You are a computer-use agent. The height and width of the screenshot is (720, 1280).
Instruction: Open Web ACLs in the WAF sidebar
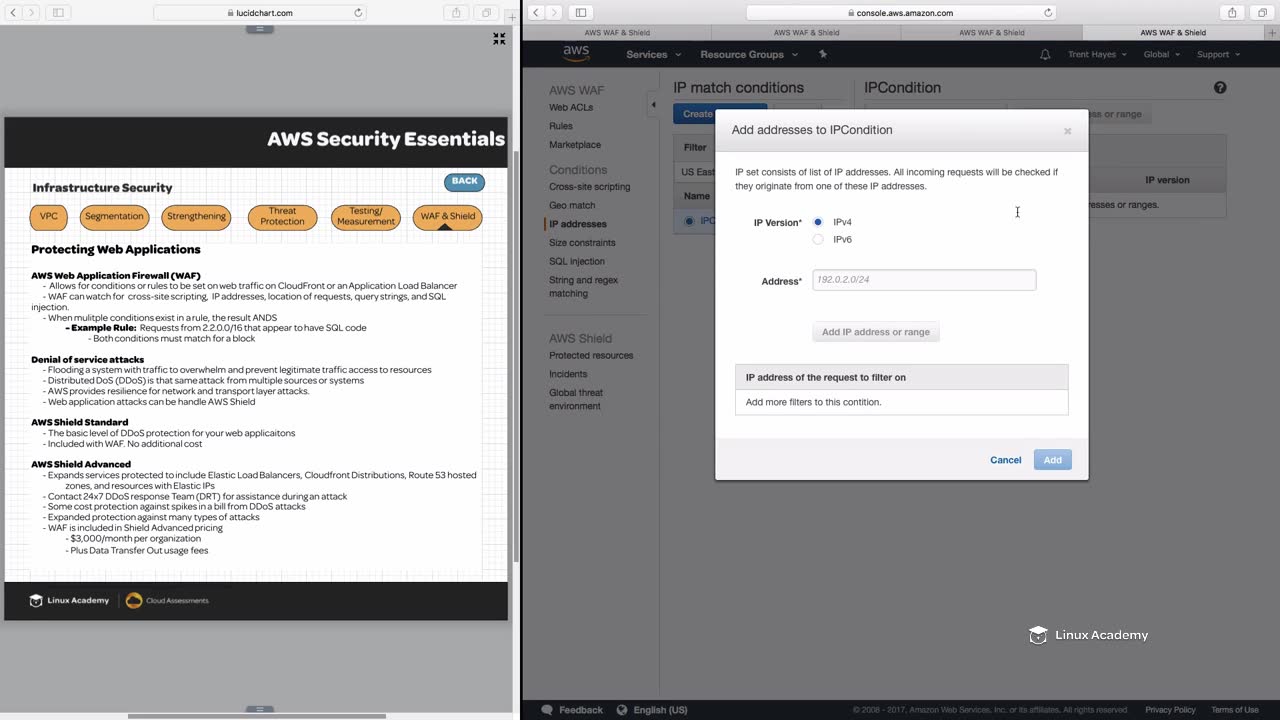point(571,107)
